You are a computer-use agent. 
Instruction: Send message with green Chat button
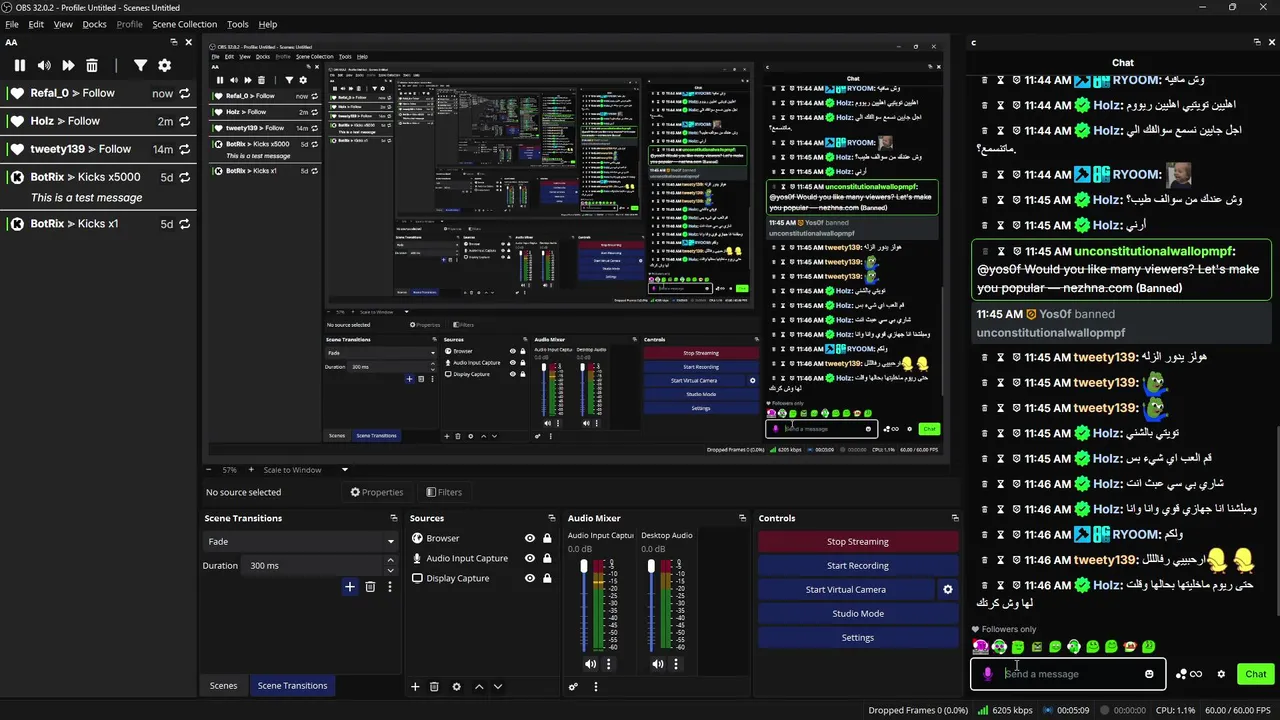coord(1256,674)
